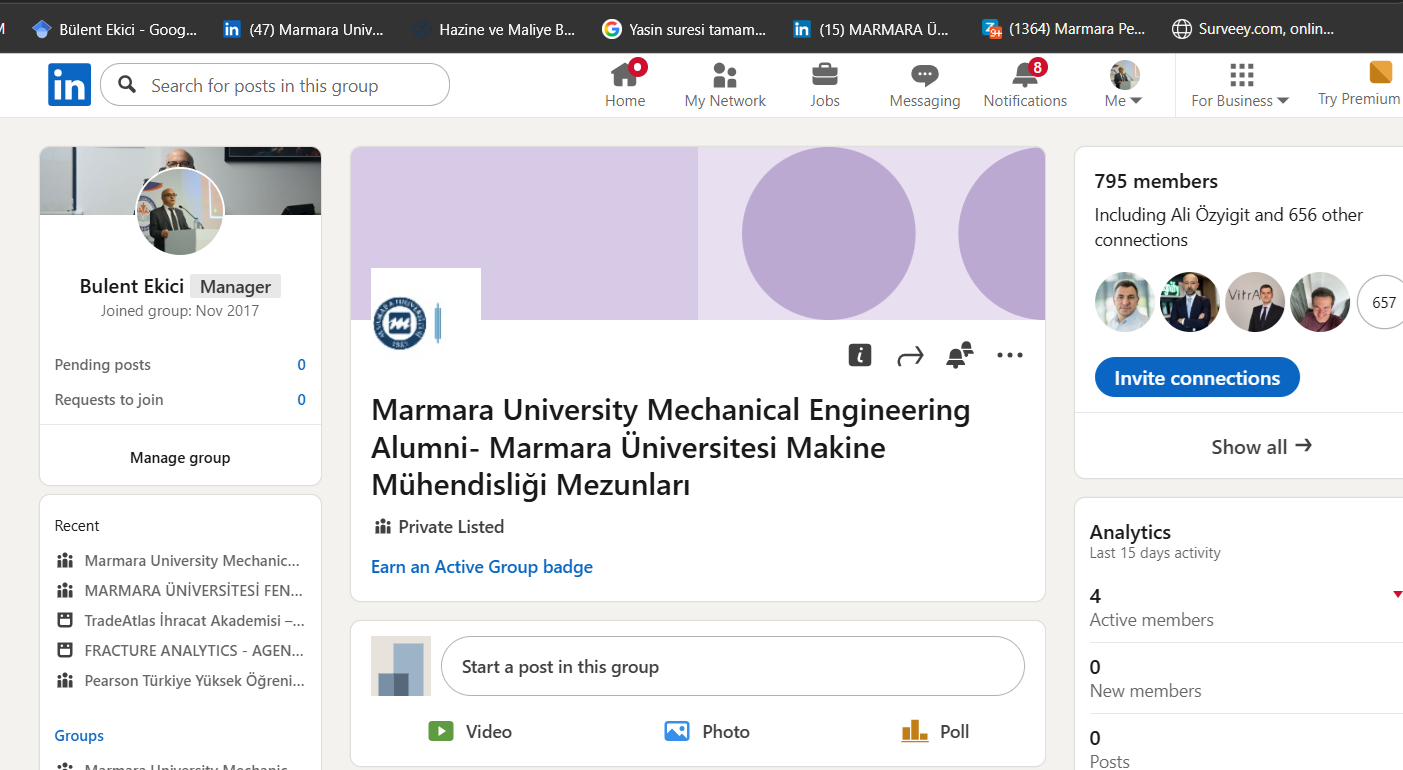Click Start a post in this group
Viewport: 1403px width, 770px height.
tap(733, 666)
